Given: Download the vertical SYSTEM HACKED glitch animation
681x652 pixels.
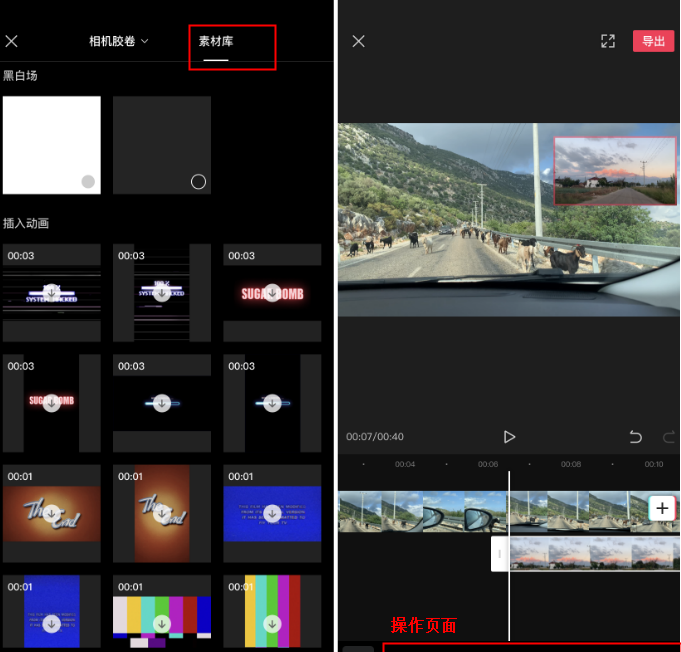Looking at the screenshot, I should (x=162, y=293).
